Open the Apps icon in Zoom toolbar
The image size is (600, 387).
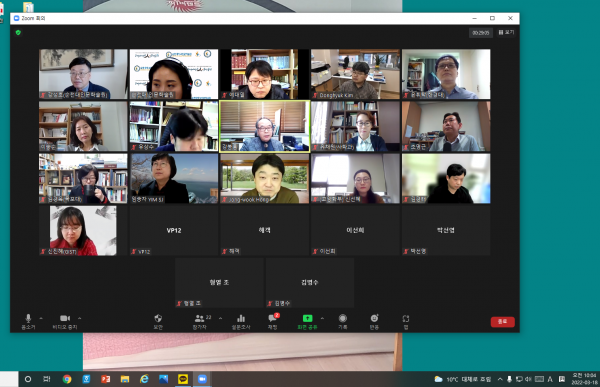(x=406, y=322)
